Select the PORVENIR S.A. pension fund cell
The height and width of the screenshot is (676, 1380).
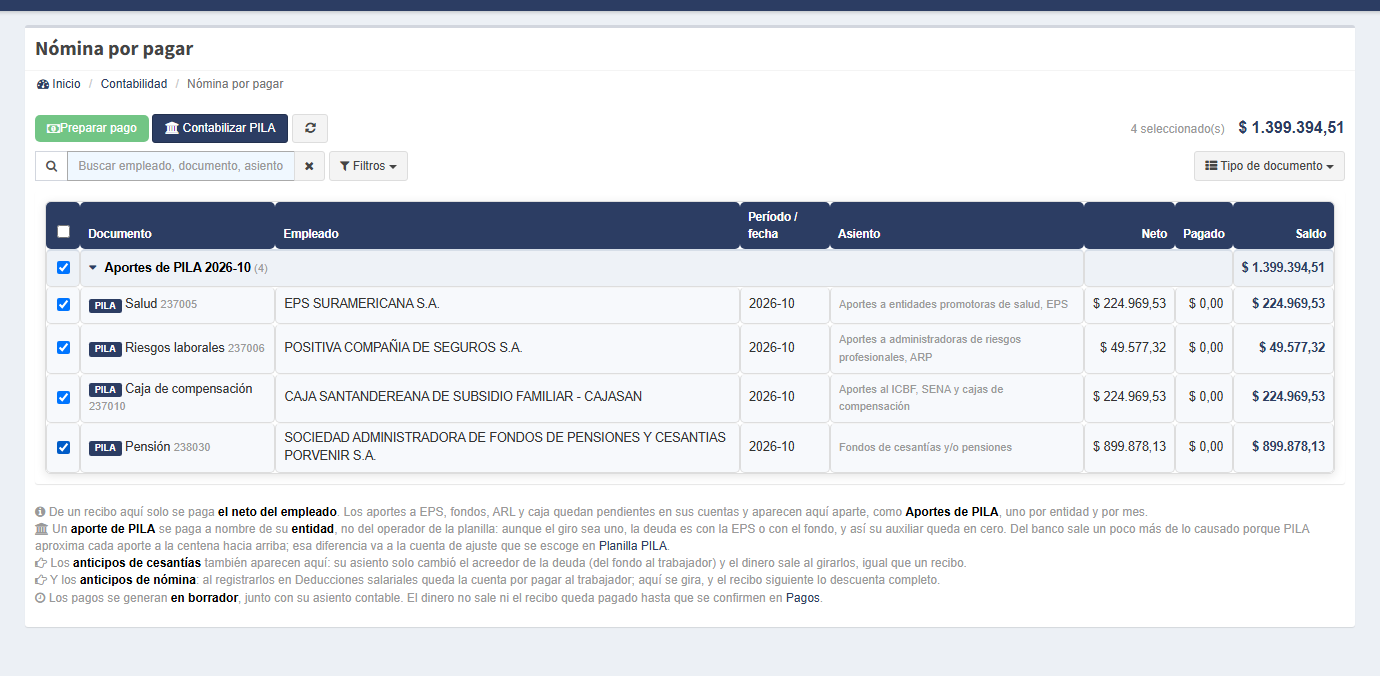coord(507,447)
